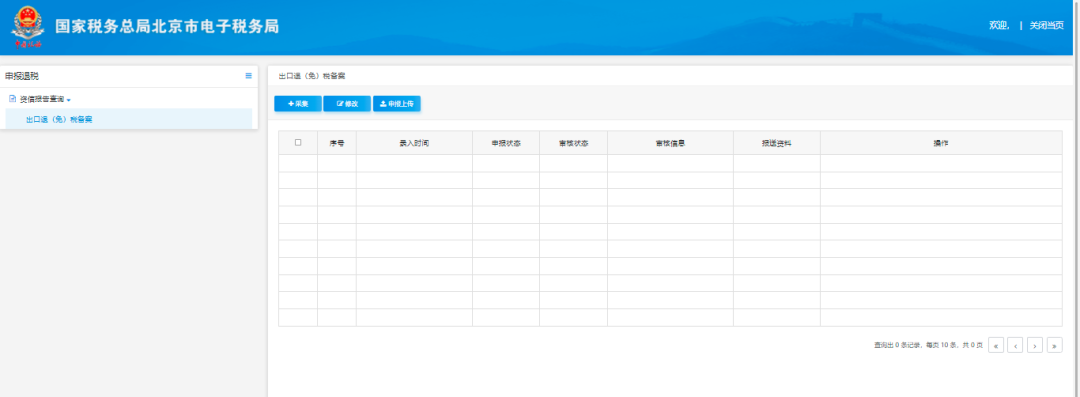Go to the next results page
The image size is (1080, 397).
pyautogui.click(x=1035, y=345)
